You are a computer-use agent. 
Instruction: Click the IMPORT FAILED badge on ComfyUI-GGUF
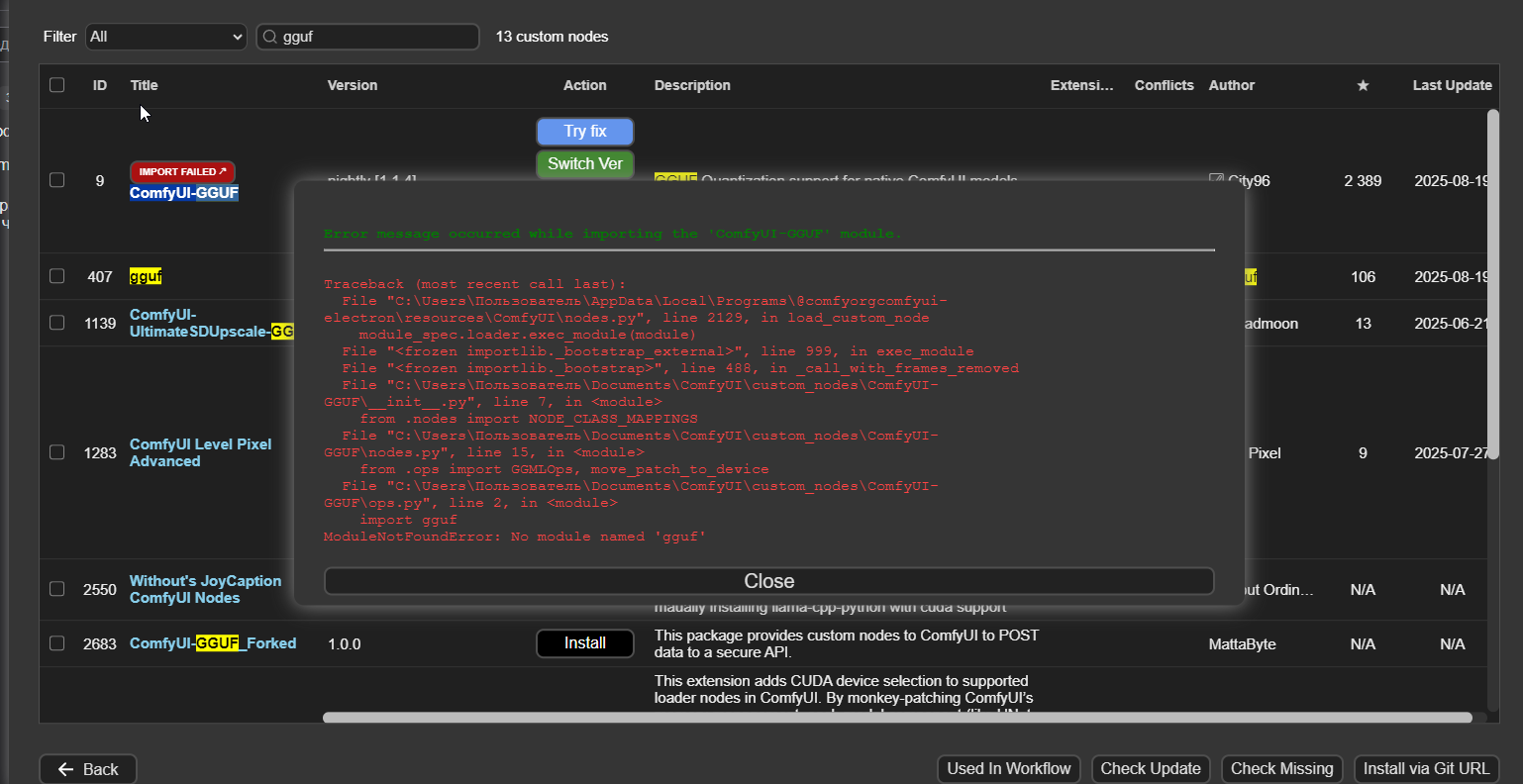pos(182,171)
